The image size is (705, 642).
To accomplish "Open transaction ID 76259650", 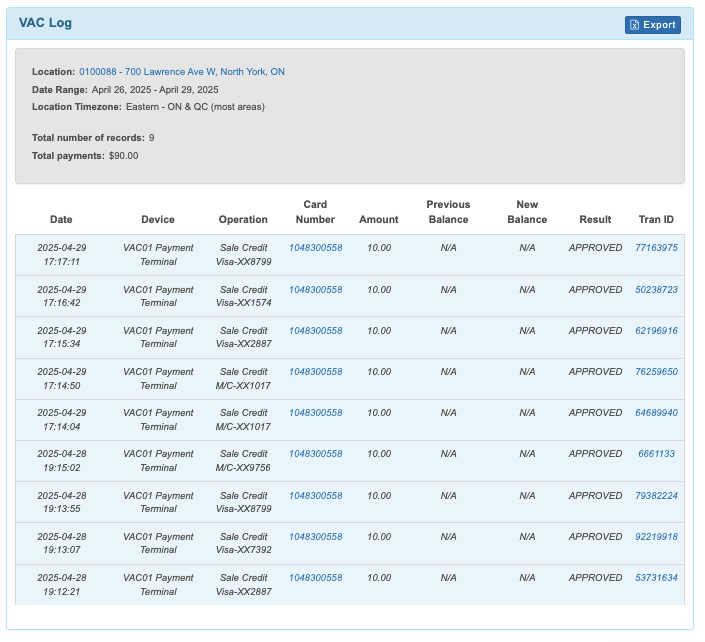I will click(656, 372).
